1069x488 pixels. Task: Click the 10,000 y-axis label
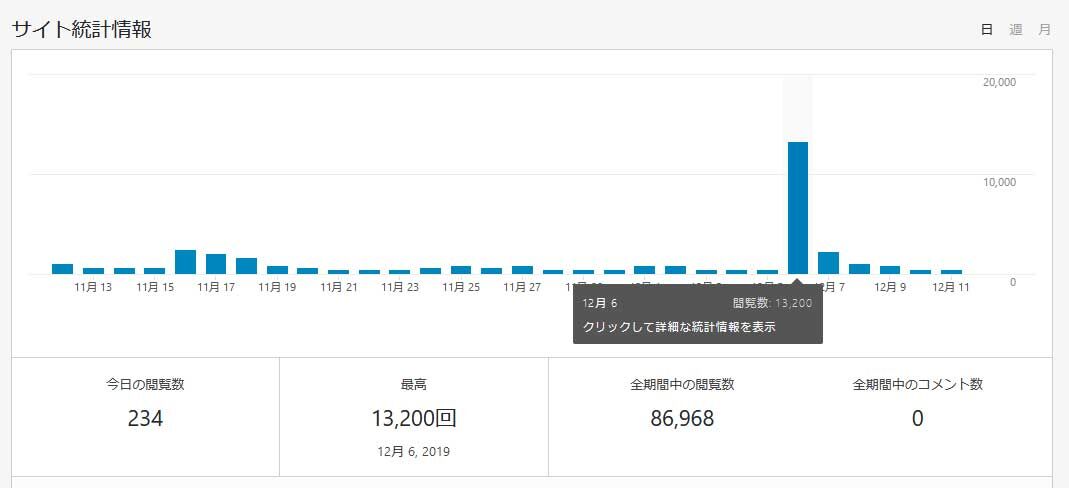point(999,182)
